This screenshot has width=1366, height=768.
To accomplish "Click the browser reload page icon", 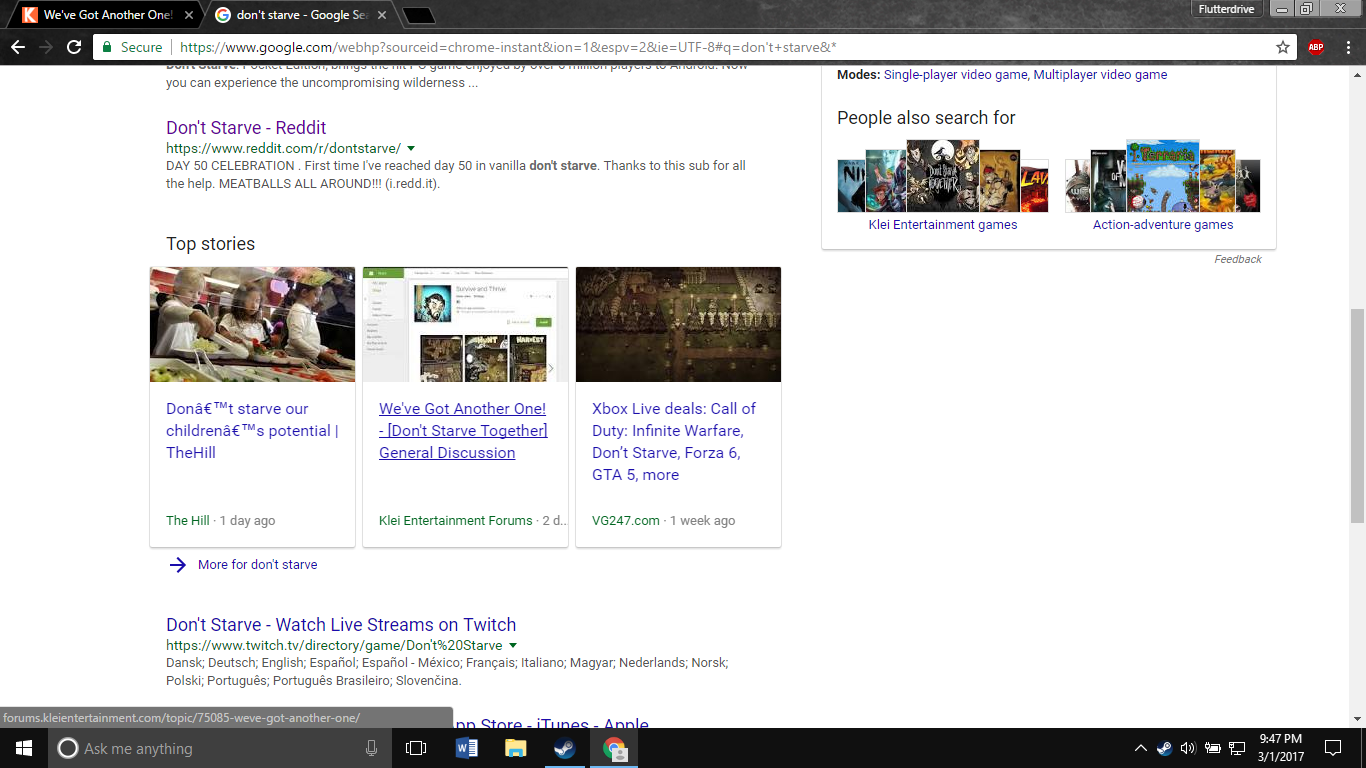I will point(74,47).
